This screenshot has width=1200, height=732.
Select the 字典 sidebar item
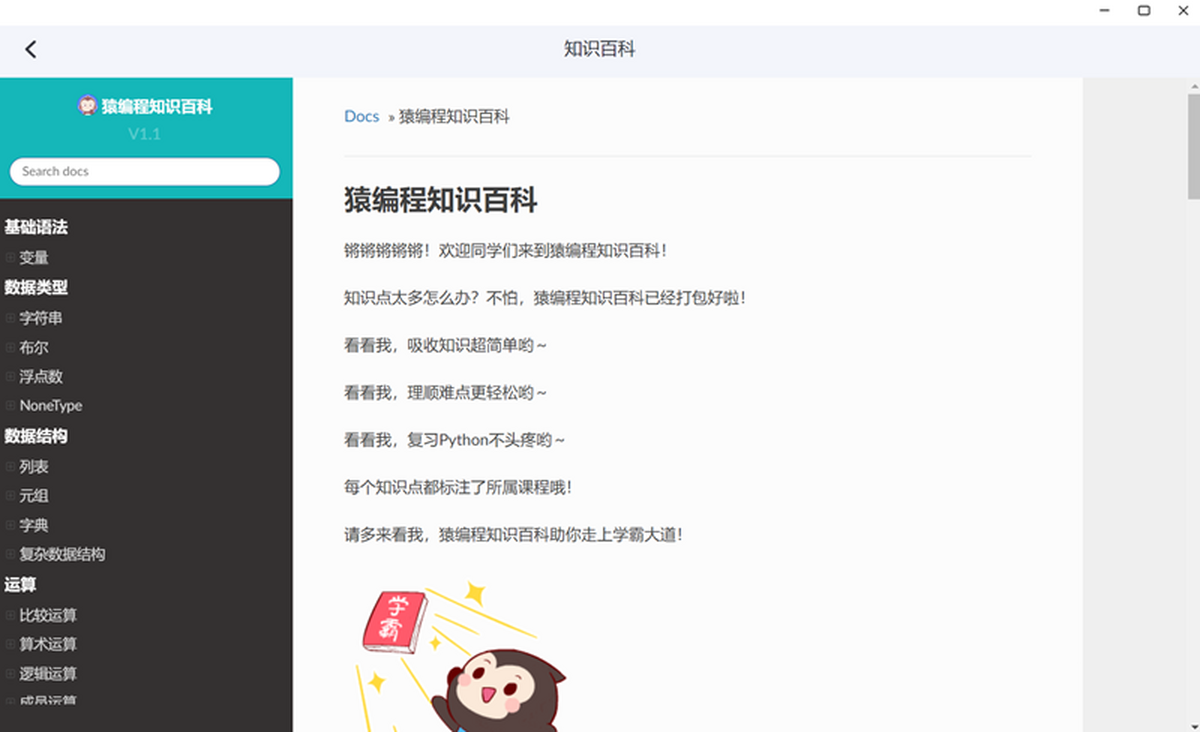pos(34,525)
